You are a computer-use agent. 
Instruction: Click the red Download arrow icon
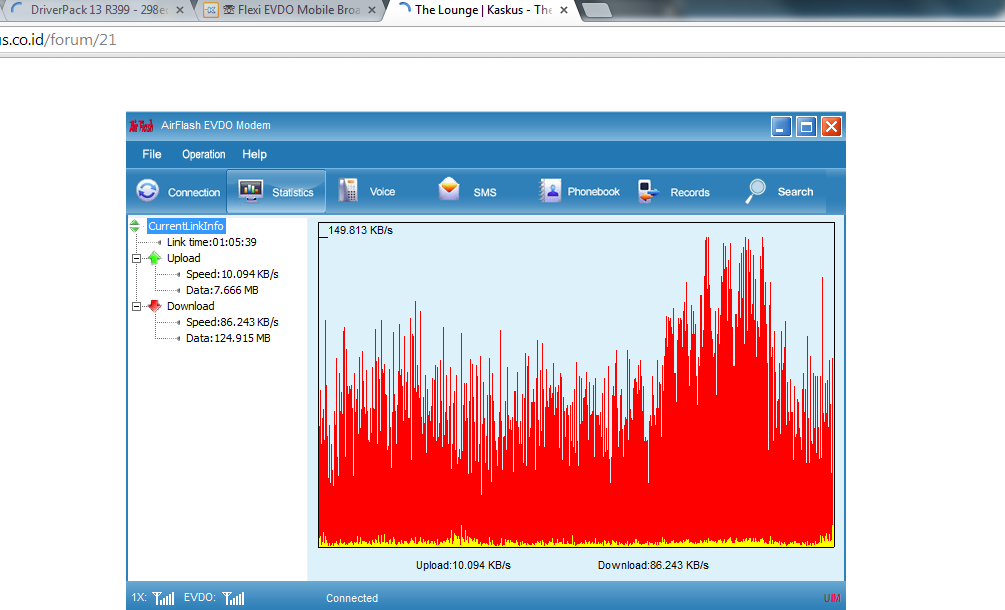click(x=154, y=306)
